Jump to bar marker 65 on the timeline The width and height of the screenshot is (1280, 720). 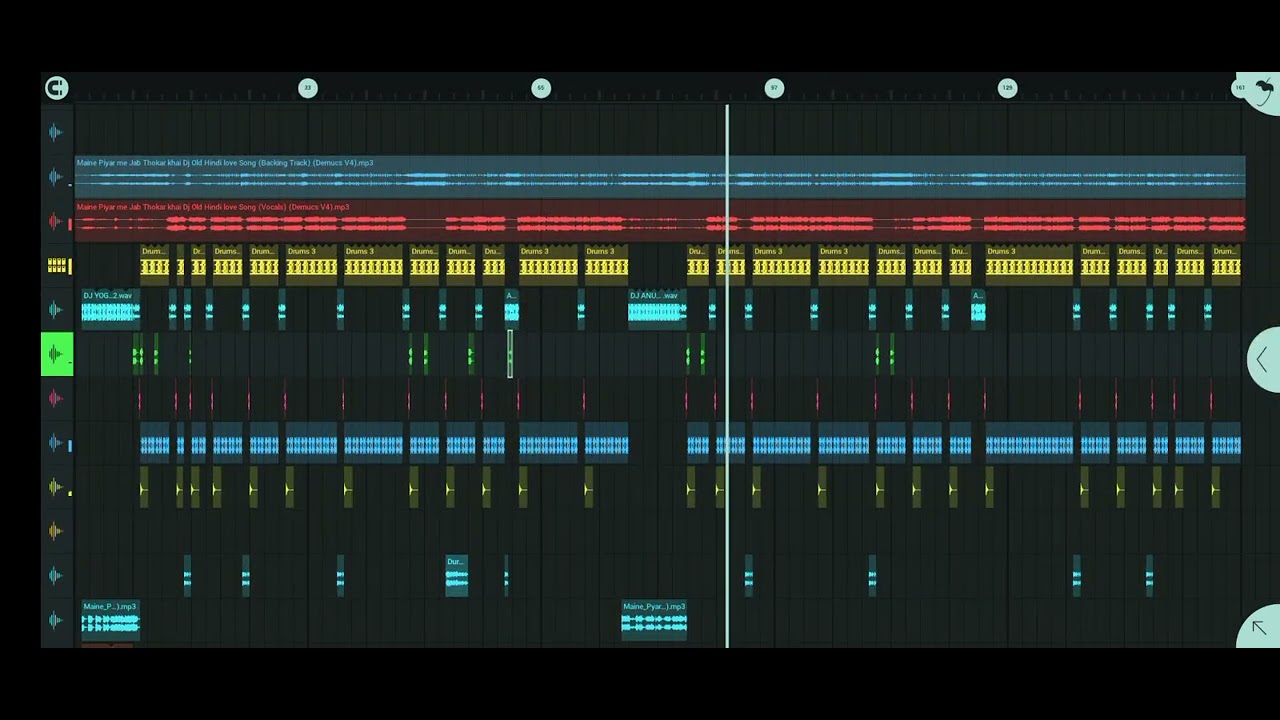(541, 88)
